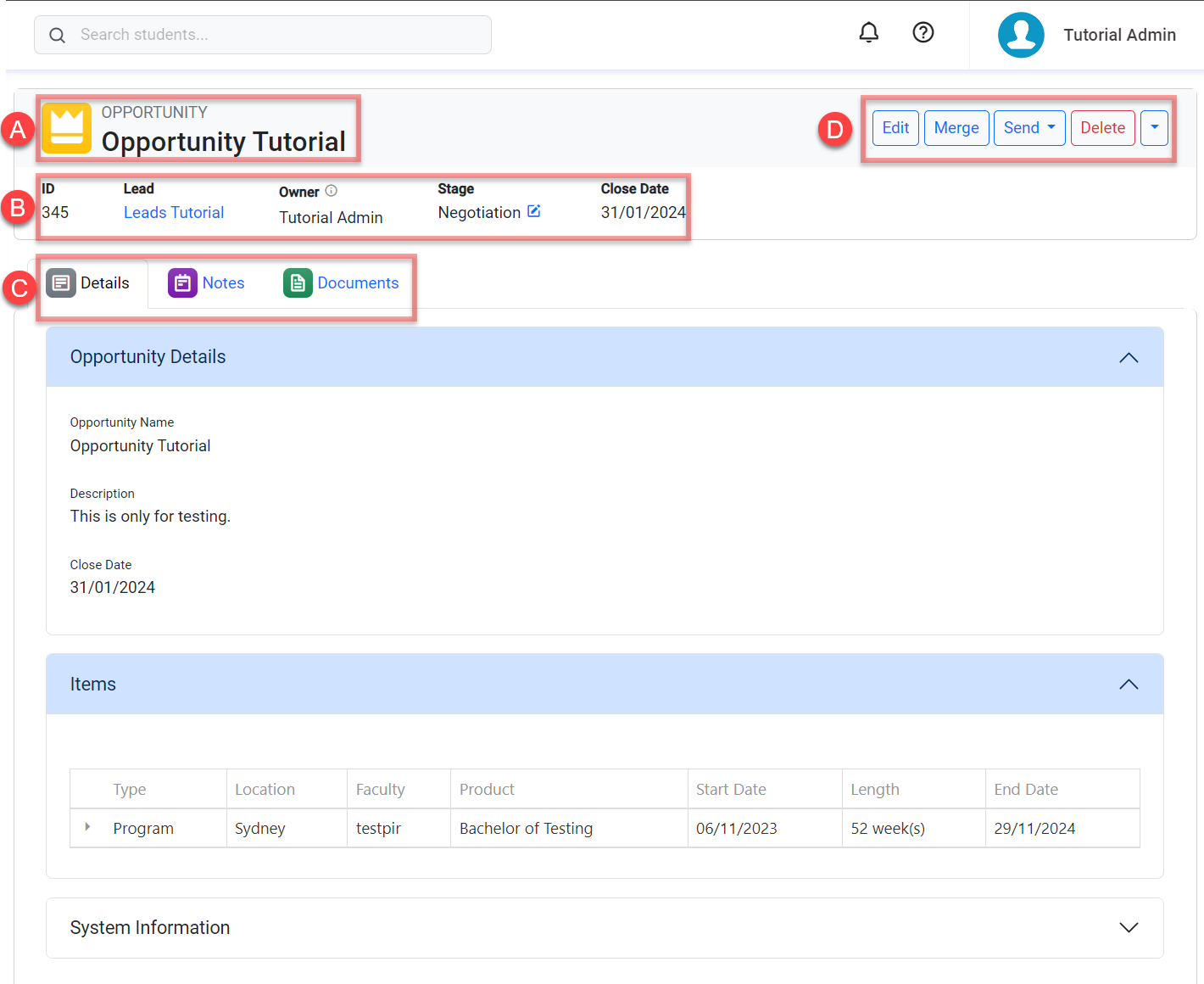Click the magnifier search icon
The height and width of the screenshot is (984, 1204).
click(57, 36)
